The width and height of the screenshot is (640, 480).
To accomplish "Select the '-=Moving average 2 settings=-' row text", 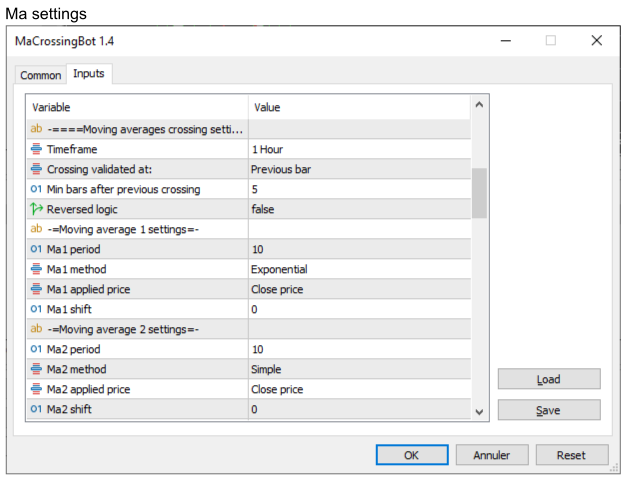I will pyautogui.click(x=123, y=329).
